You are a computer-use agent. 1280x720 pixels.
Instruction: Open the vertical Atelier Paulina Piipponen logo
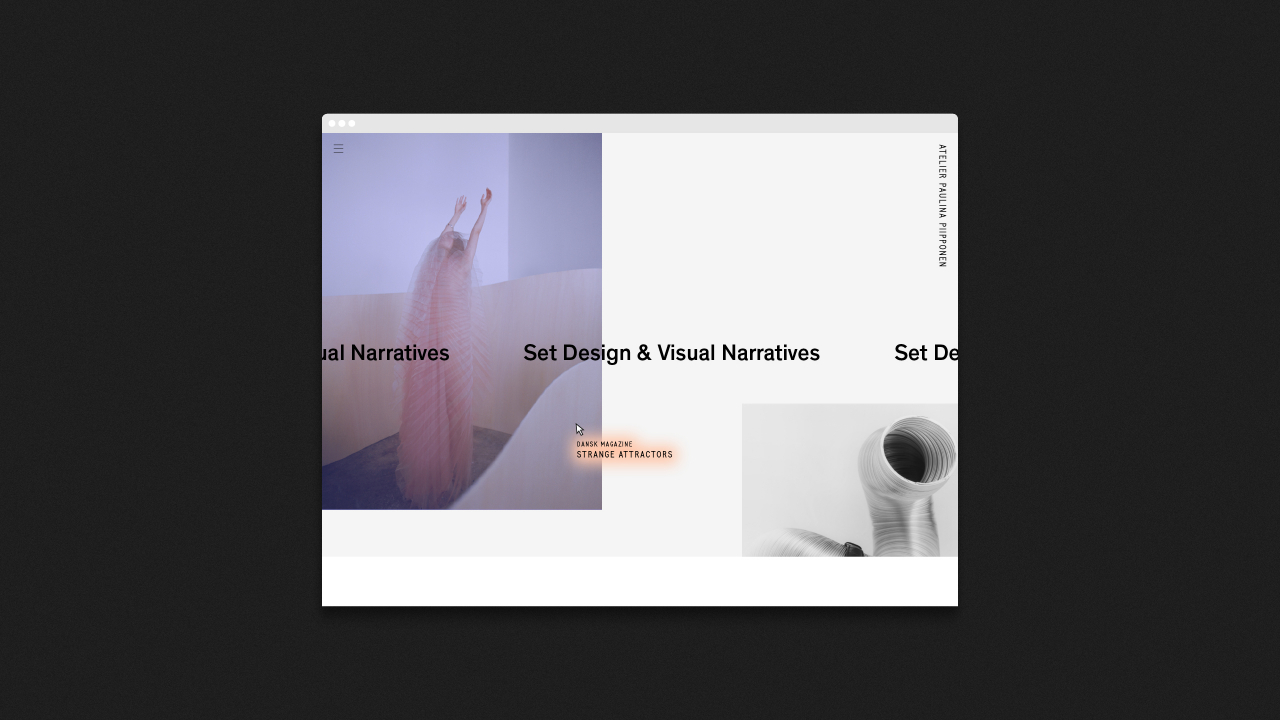click(942, 206)
